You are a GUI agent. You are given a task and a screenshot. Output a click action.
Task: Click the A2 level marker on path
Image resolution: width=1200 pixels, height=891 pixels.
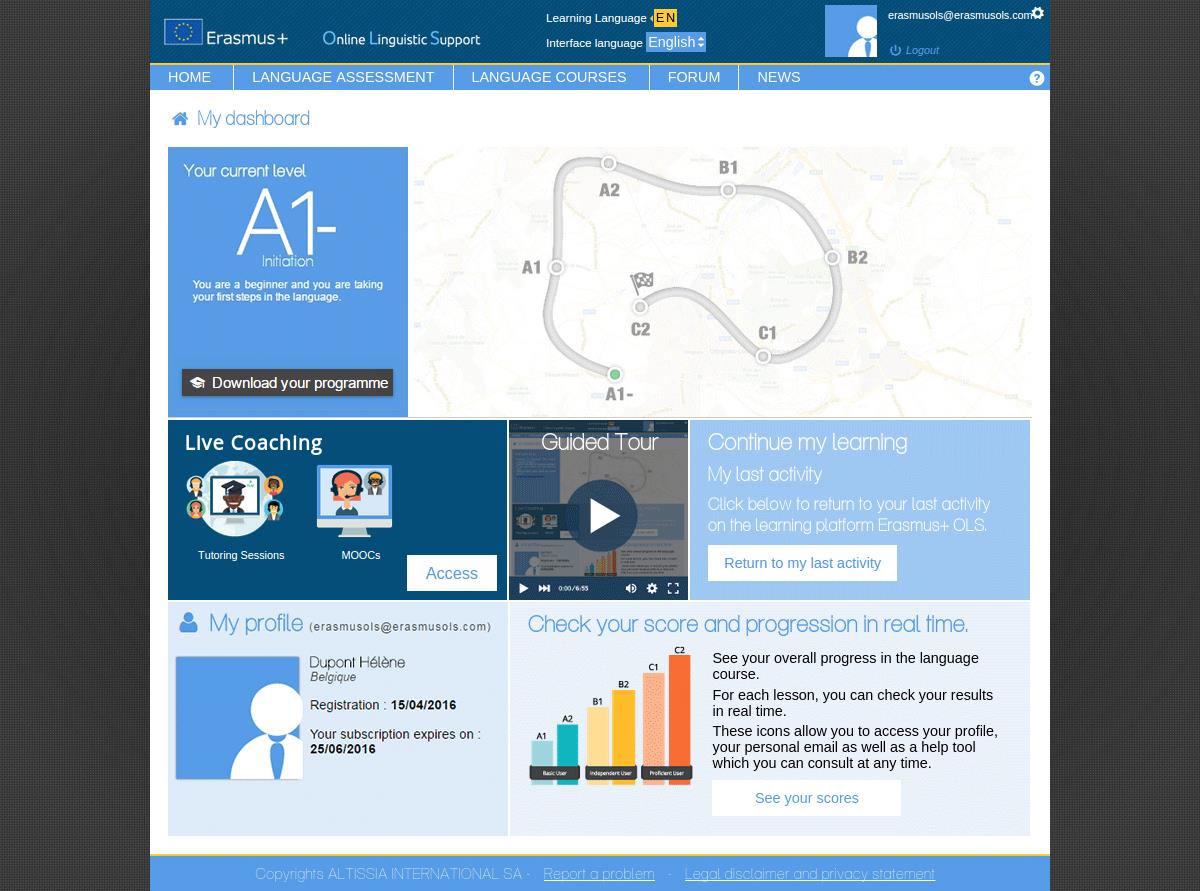[608, 163]
